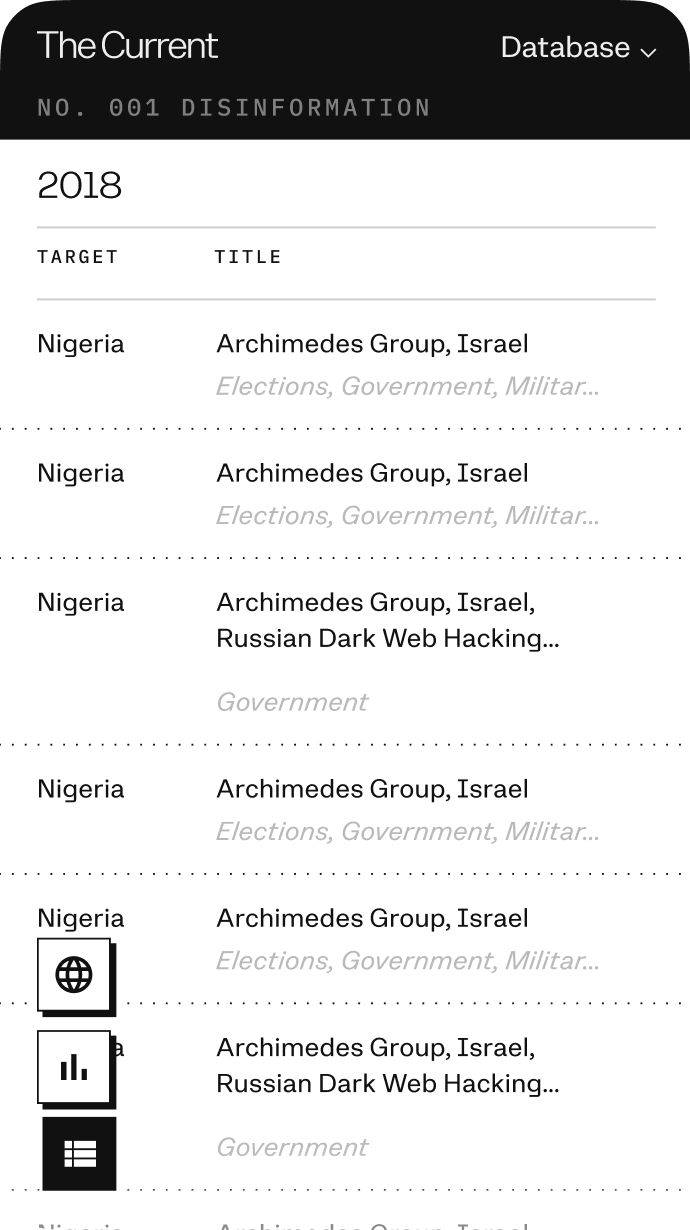690x1230 pixels.
Task: Click the first Government tag text
Action: click(x=292, y=702)
